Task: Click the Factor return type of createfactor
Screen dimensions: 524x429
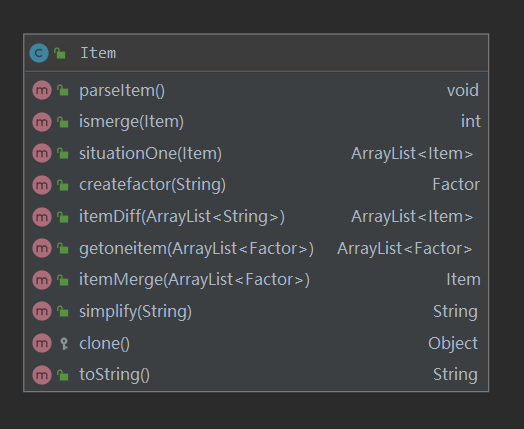Action: point(456,184)
